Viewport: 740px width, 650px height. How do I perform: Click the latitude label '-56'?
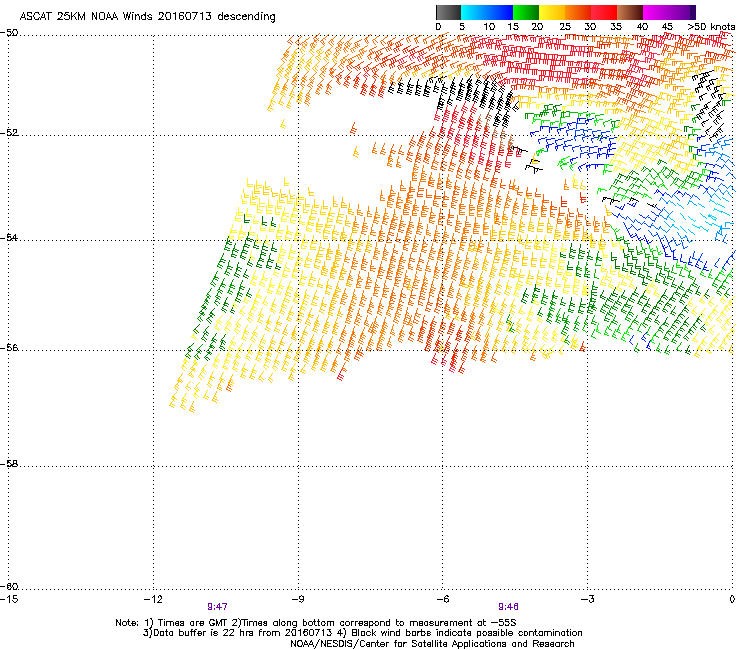(x=9, y=347)
